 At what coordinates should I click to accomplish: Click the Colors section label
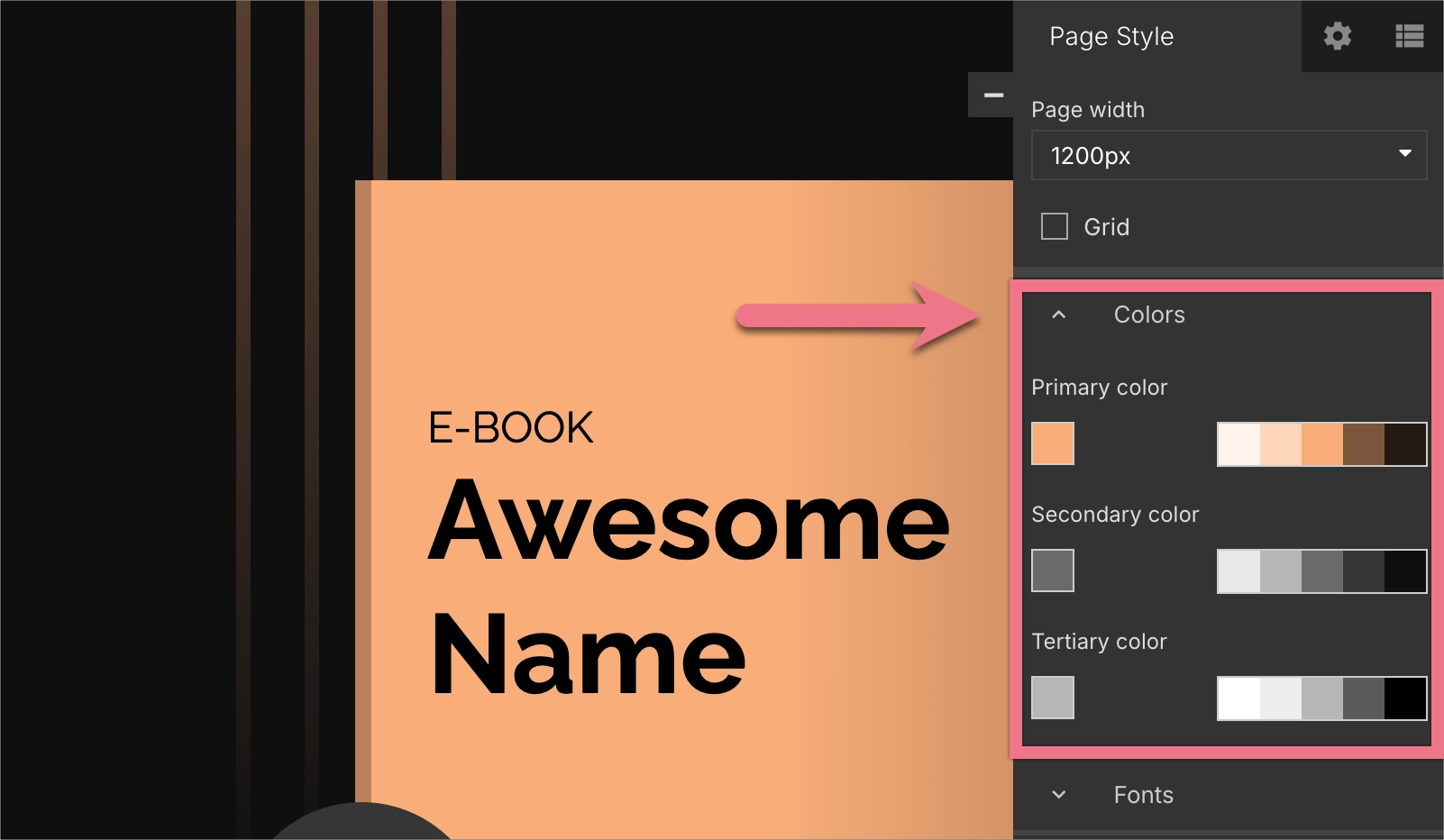pos(1149,315)
